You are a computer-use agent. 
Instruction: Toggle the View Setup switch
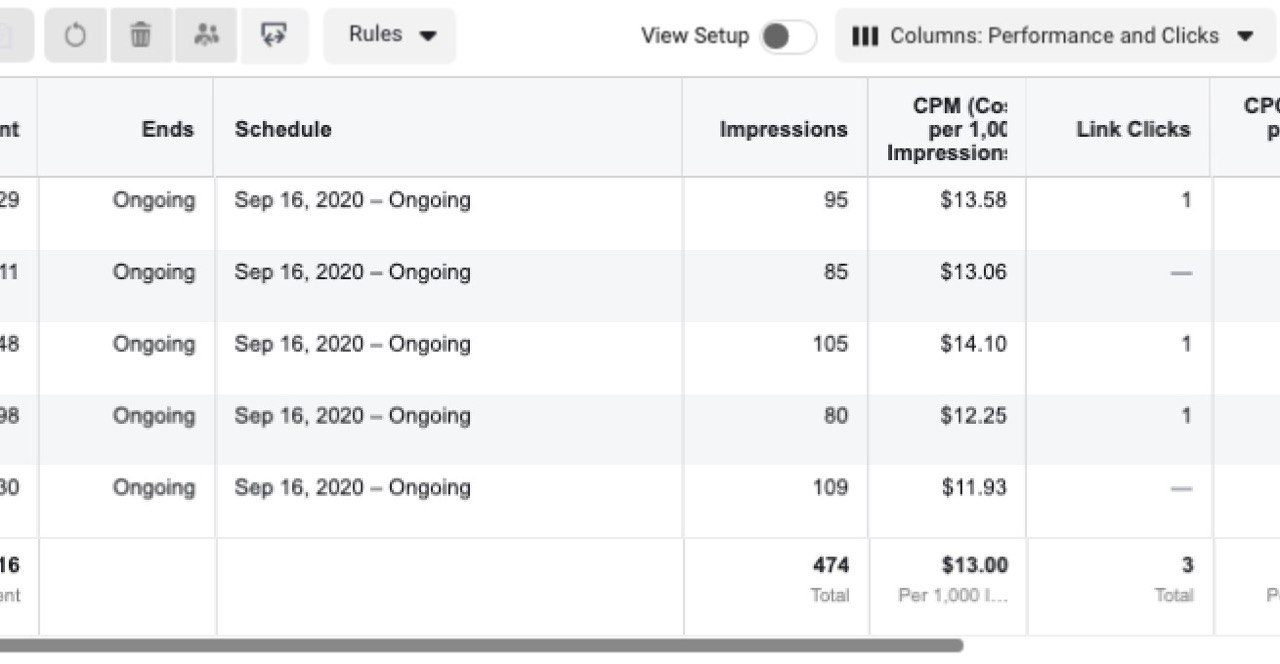[x=788, y=36]
